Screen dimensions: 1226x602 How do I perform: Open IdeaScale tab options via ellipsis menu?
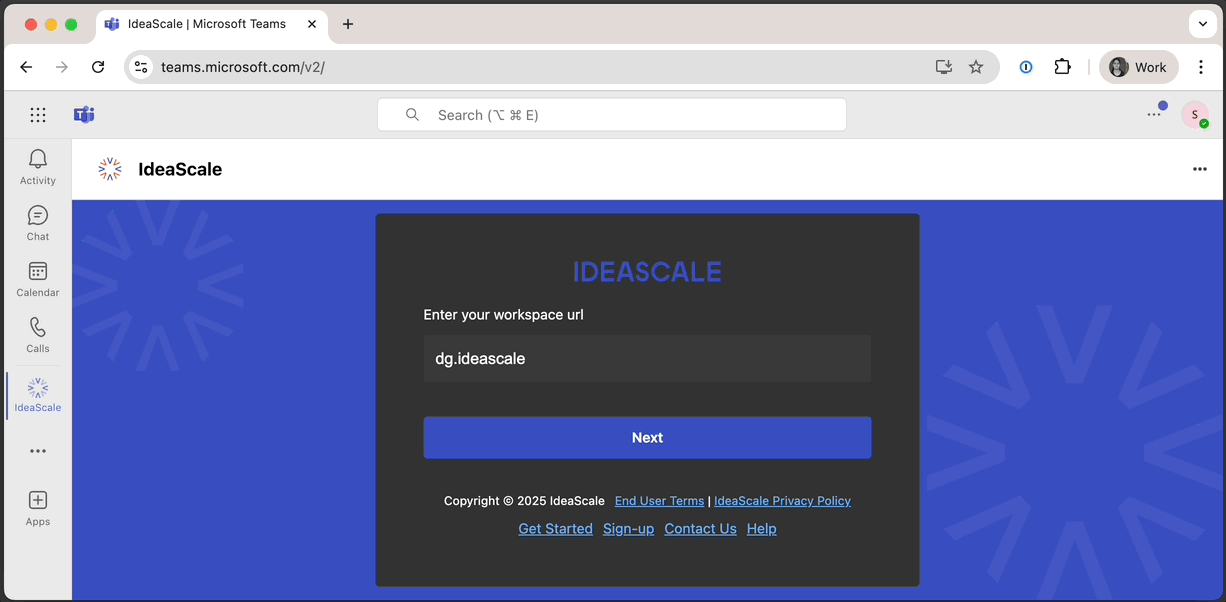click(x=1200, y=169)
